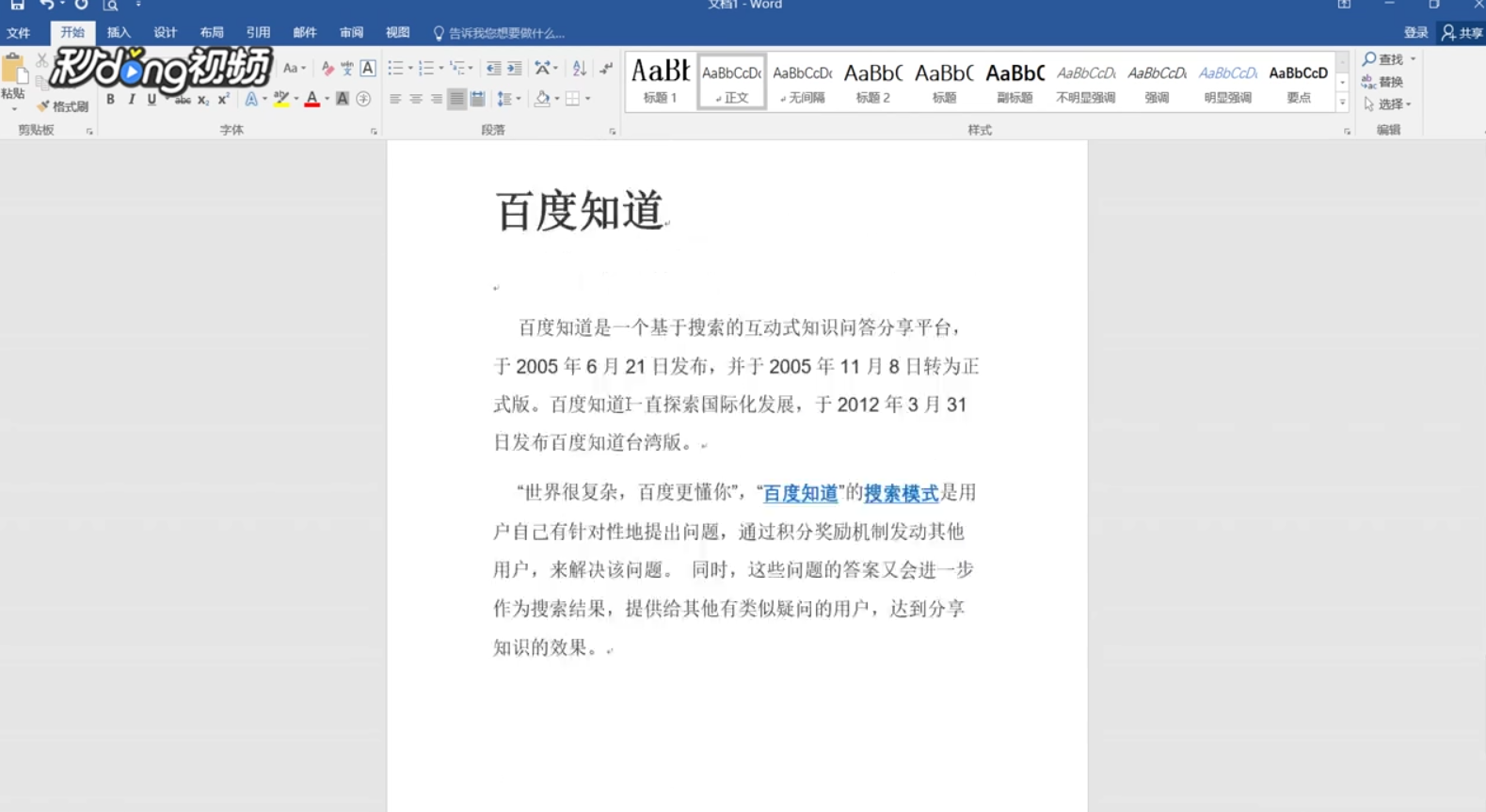Click the character border icon
The height and width of the screenshot is (812, 1486).
point(368,68)
